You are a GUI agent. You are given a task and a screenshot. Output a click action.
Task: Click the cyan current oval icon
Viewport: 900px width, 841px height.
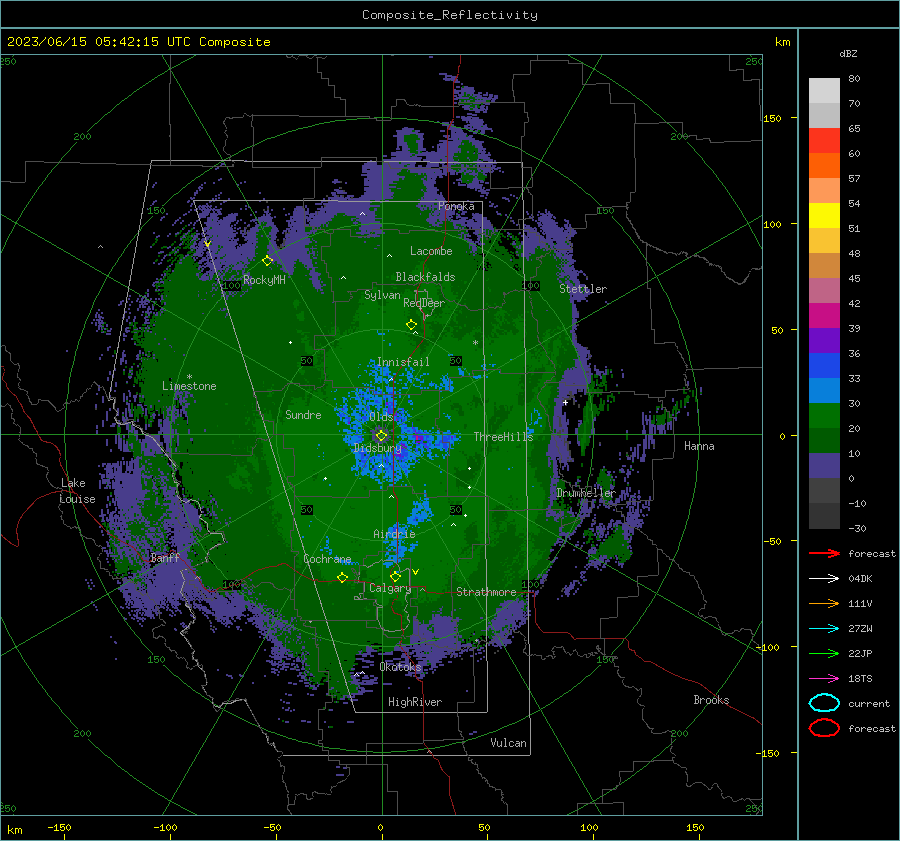coord(824,703)
